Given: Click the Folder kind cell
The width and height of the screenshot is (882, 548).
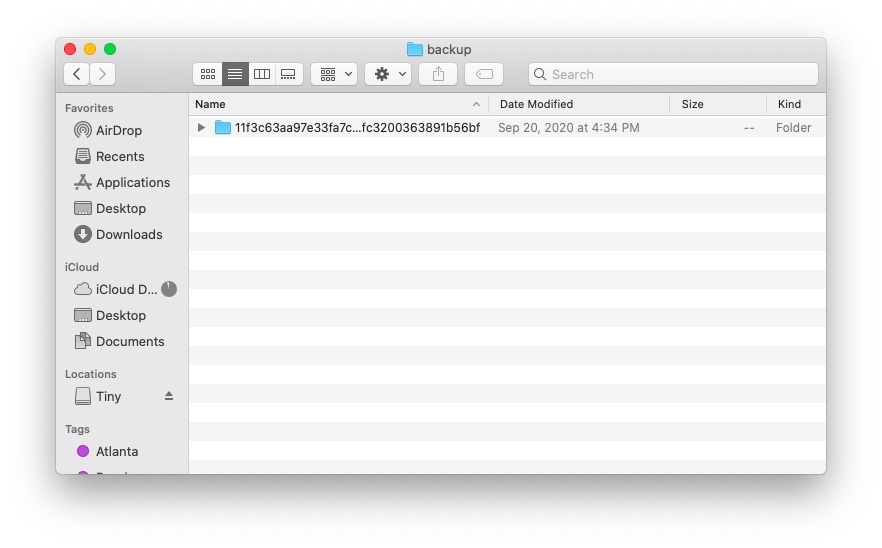Looking at the screenshot, I should tap(793, 128).
